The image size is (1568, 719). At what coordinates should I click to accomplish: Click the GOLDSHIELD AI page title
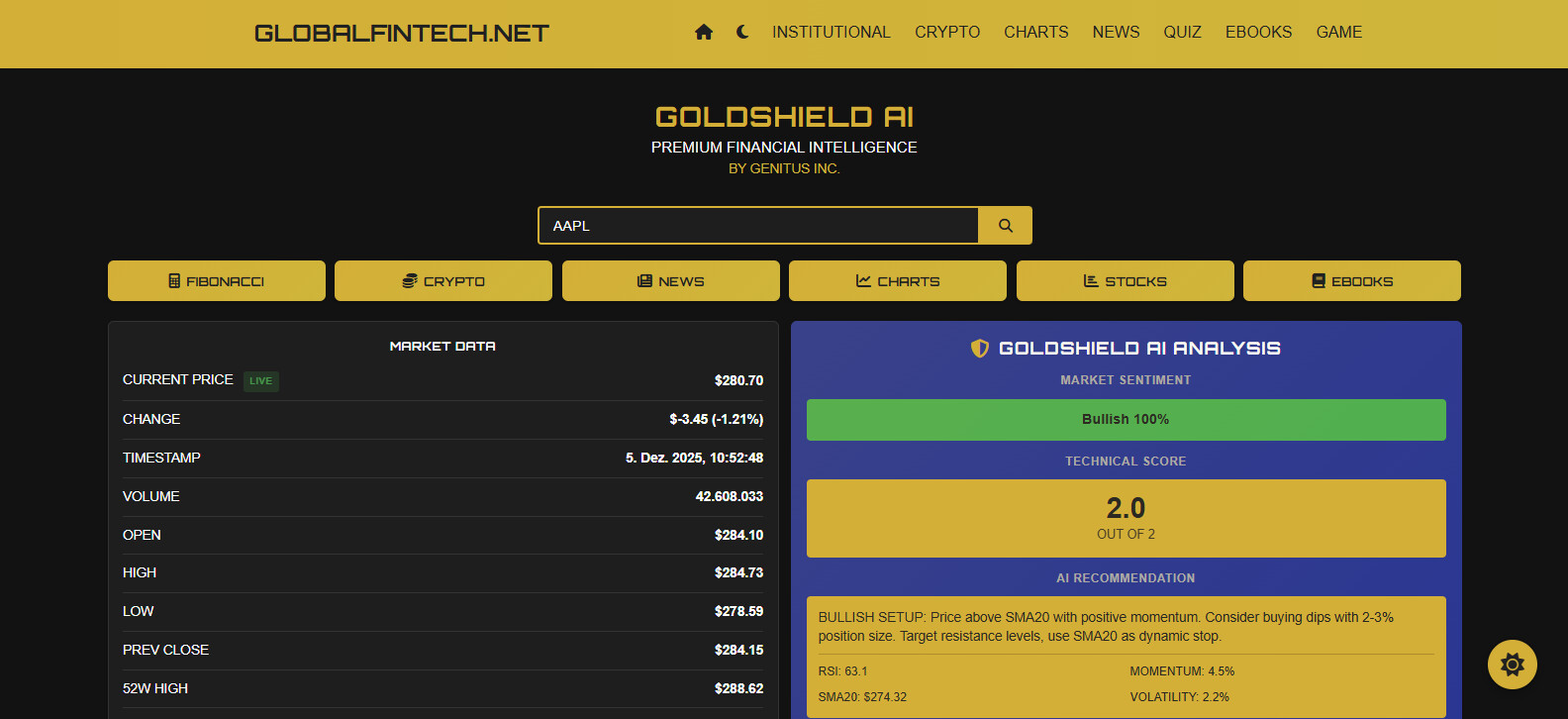(x=784, y=117)
